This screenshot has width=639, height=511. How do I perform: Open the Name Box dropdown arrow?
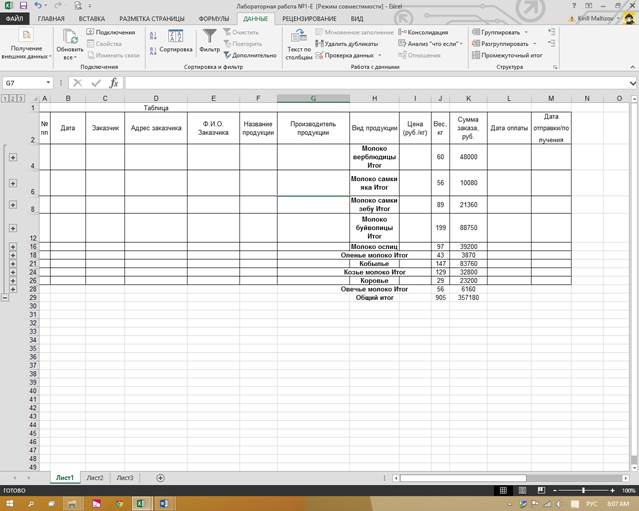(x=48, y=83)
